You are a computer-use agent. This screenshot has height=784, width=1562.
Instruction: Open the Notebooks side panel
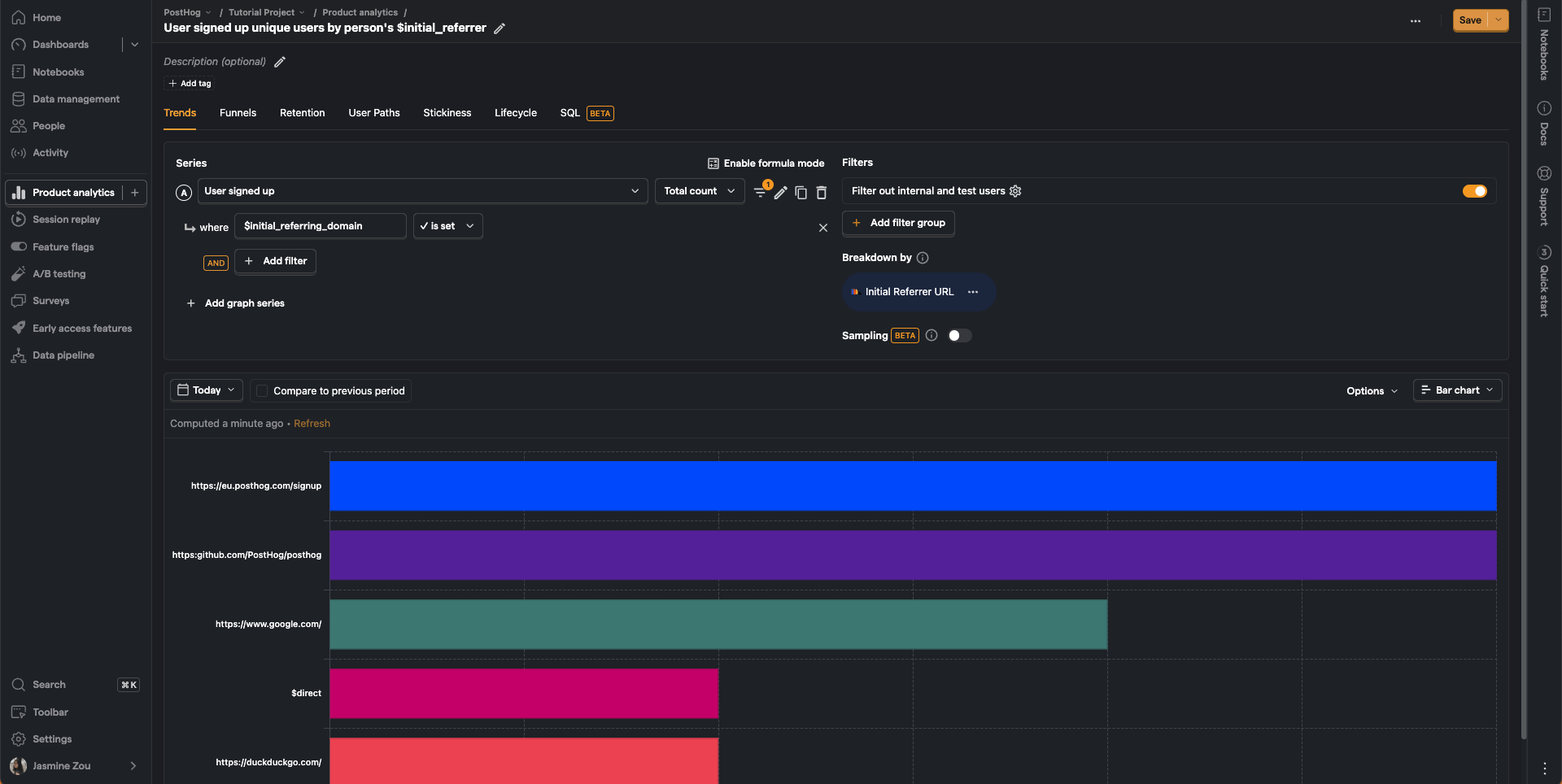[x=1543, y=45]
